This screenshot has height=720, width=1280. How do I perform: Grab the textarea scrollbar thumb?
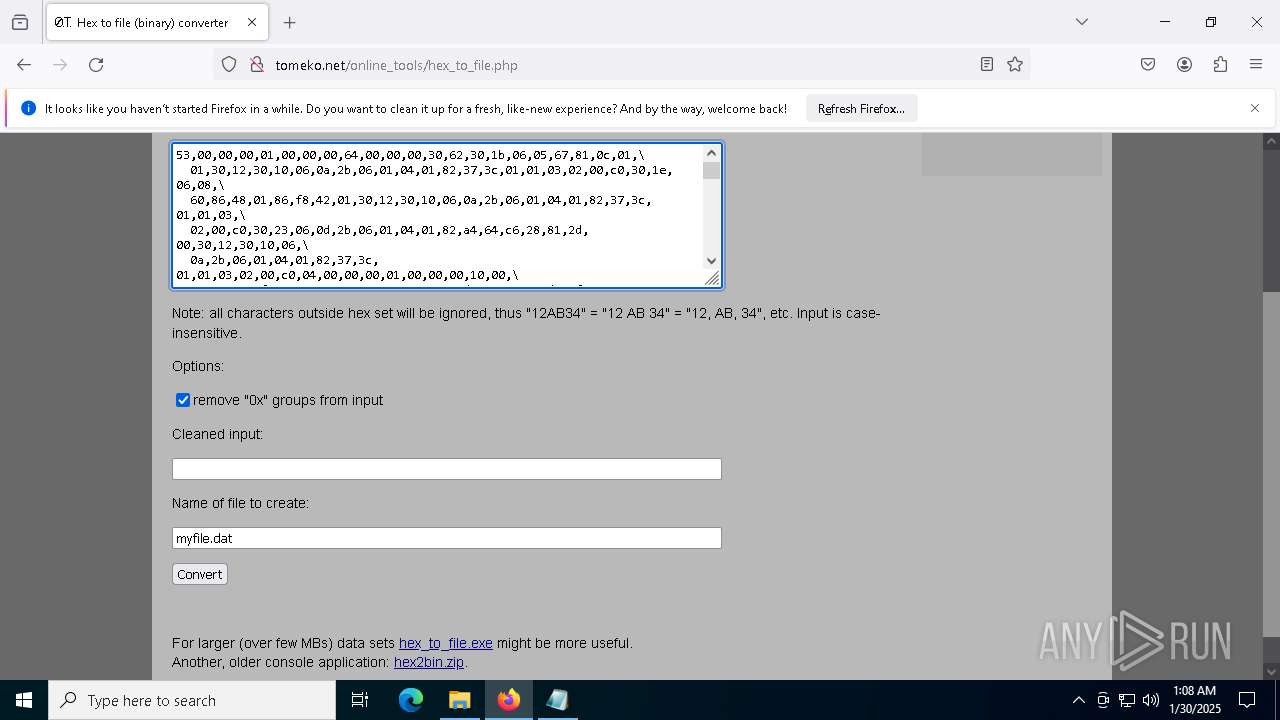tap(712, 171)
